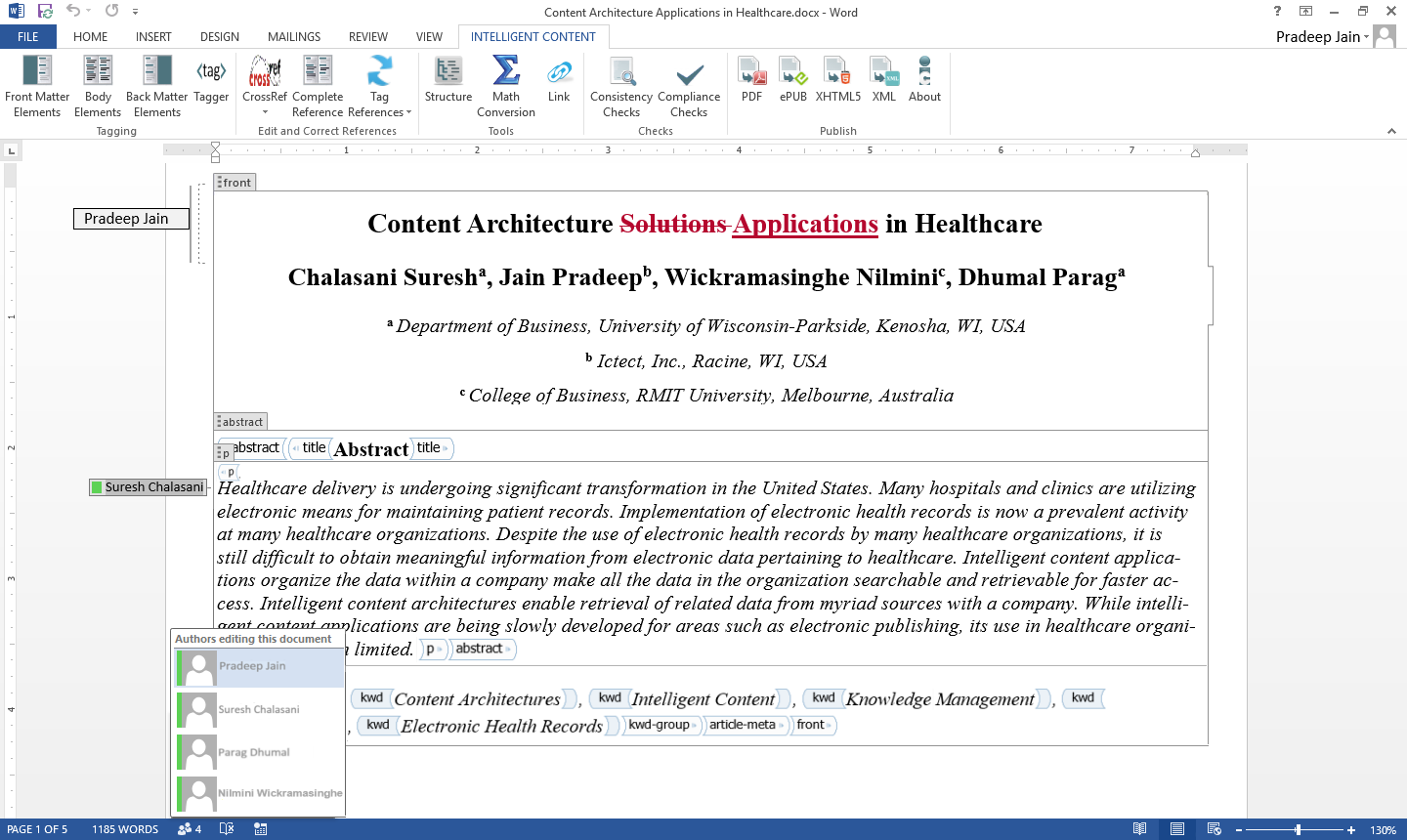Click the Electronic Health Records keyword
Viewport: 1407px width, 840px height.
(502, 726)
